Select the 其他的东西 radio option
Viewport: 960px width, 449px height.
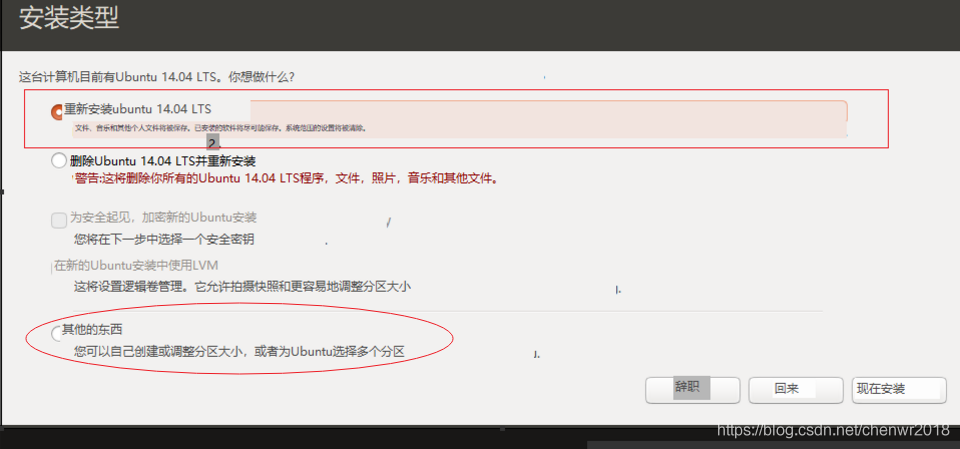tap(56, 334)
